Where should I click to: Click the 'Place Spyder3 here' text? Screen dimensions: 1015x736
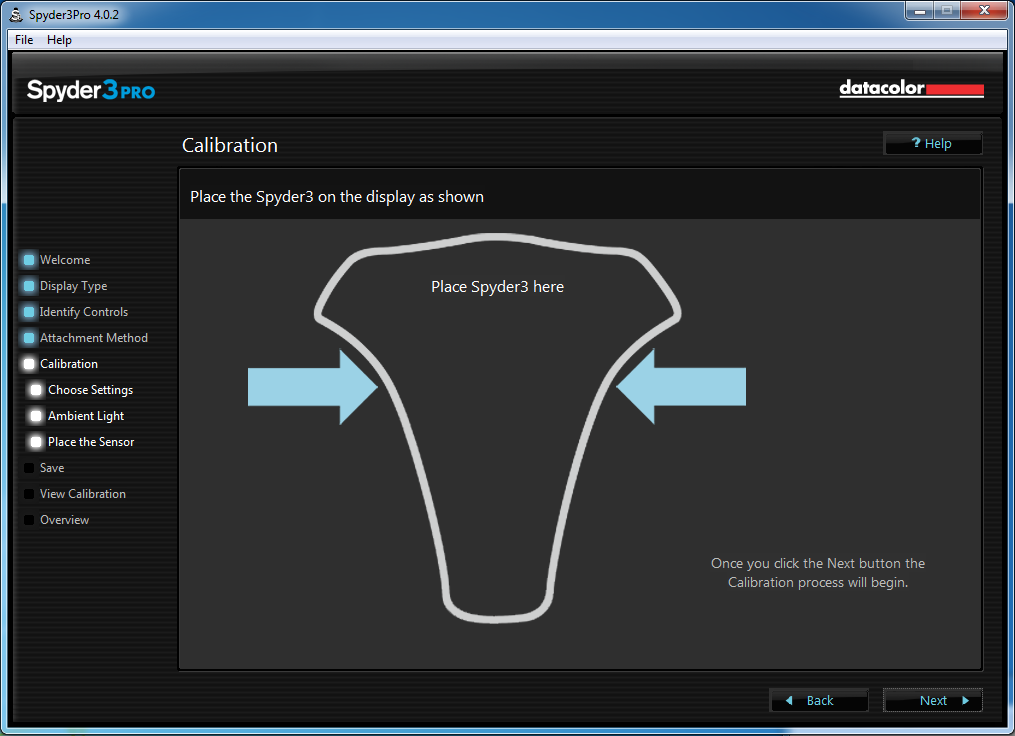(x=497, y=287)
